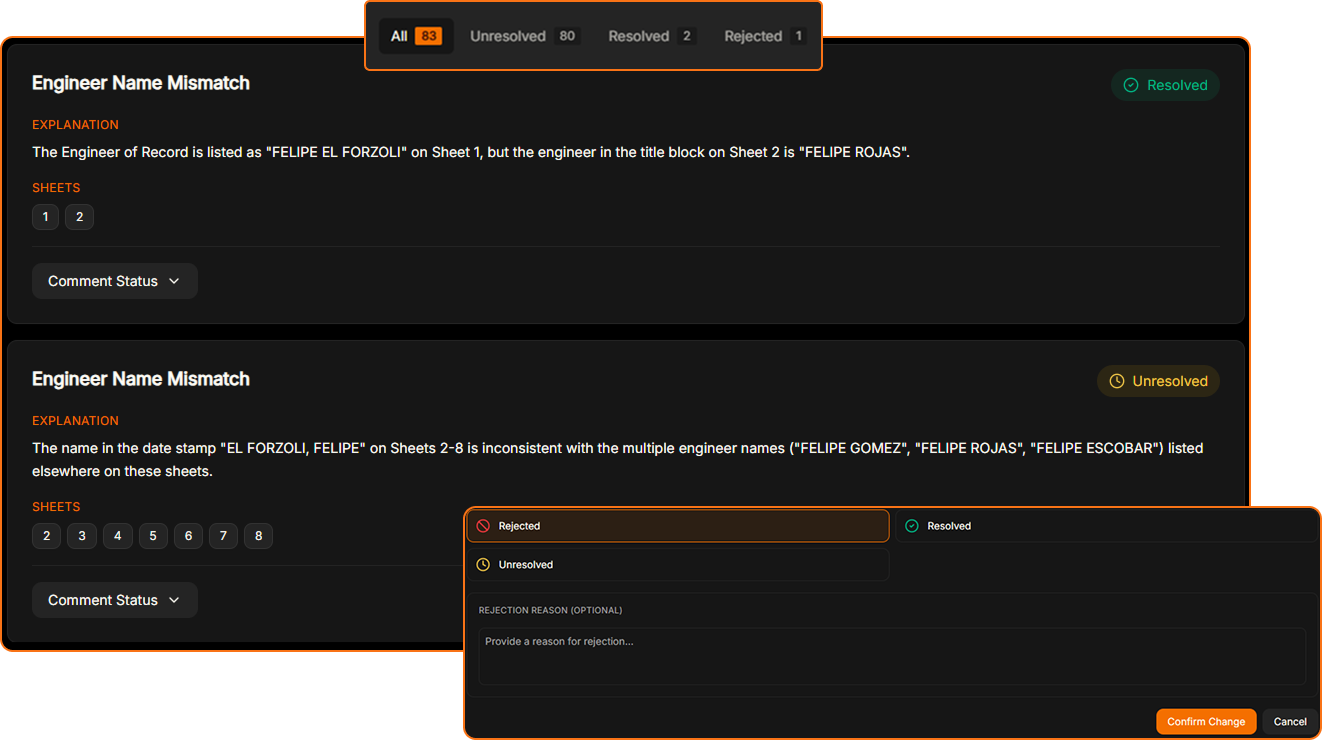Viewport: 1322px width, 740px height.
Task: Select the Rejected status option
Action: pyautogui.click(x=678, y=526)
